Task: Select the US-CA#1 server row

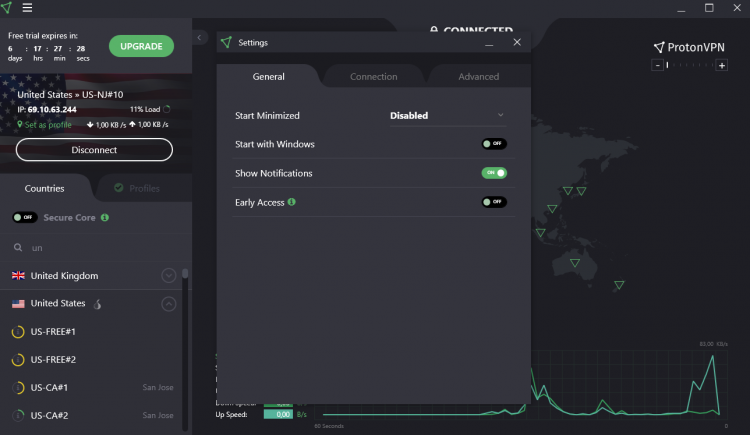Action: click(91, 388)
